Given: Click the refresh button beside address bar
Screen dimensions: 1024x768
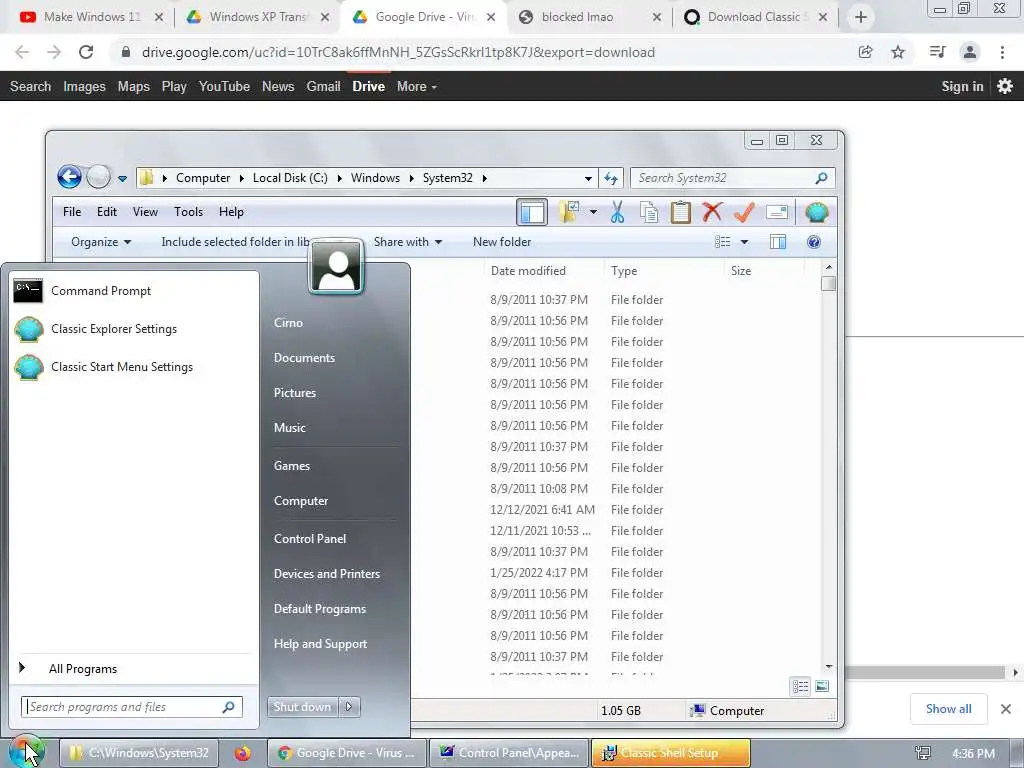Looking at the screenshot, I should [x=611, y=178].
